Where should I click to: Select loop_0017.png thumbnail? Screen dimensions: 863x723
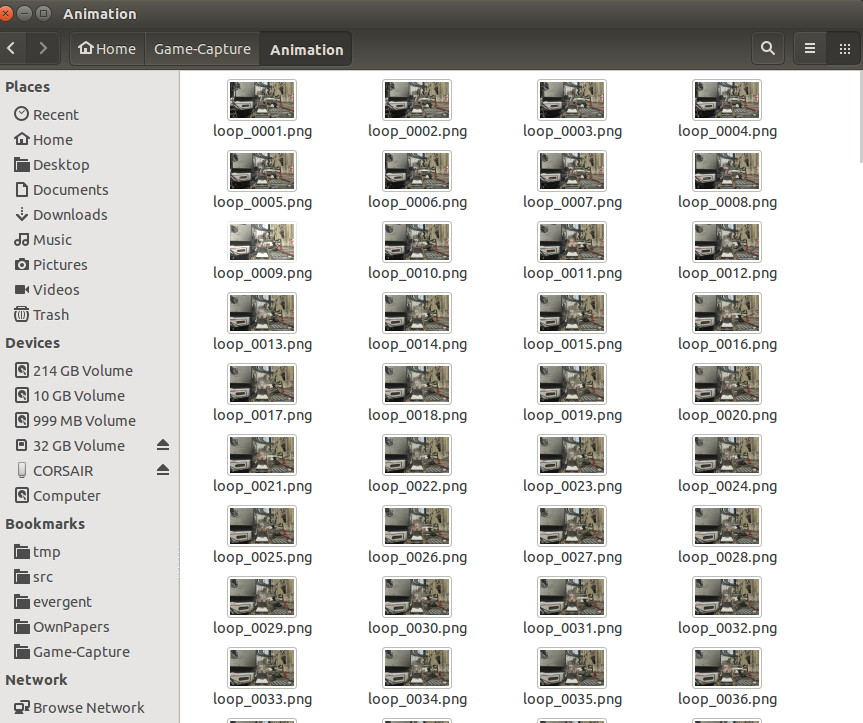[262, 384]
